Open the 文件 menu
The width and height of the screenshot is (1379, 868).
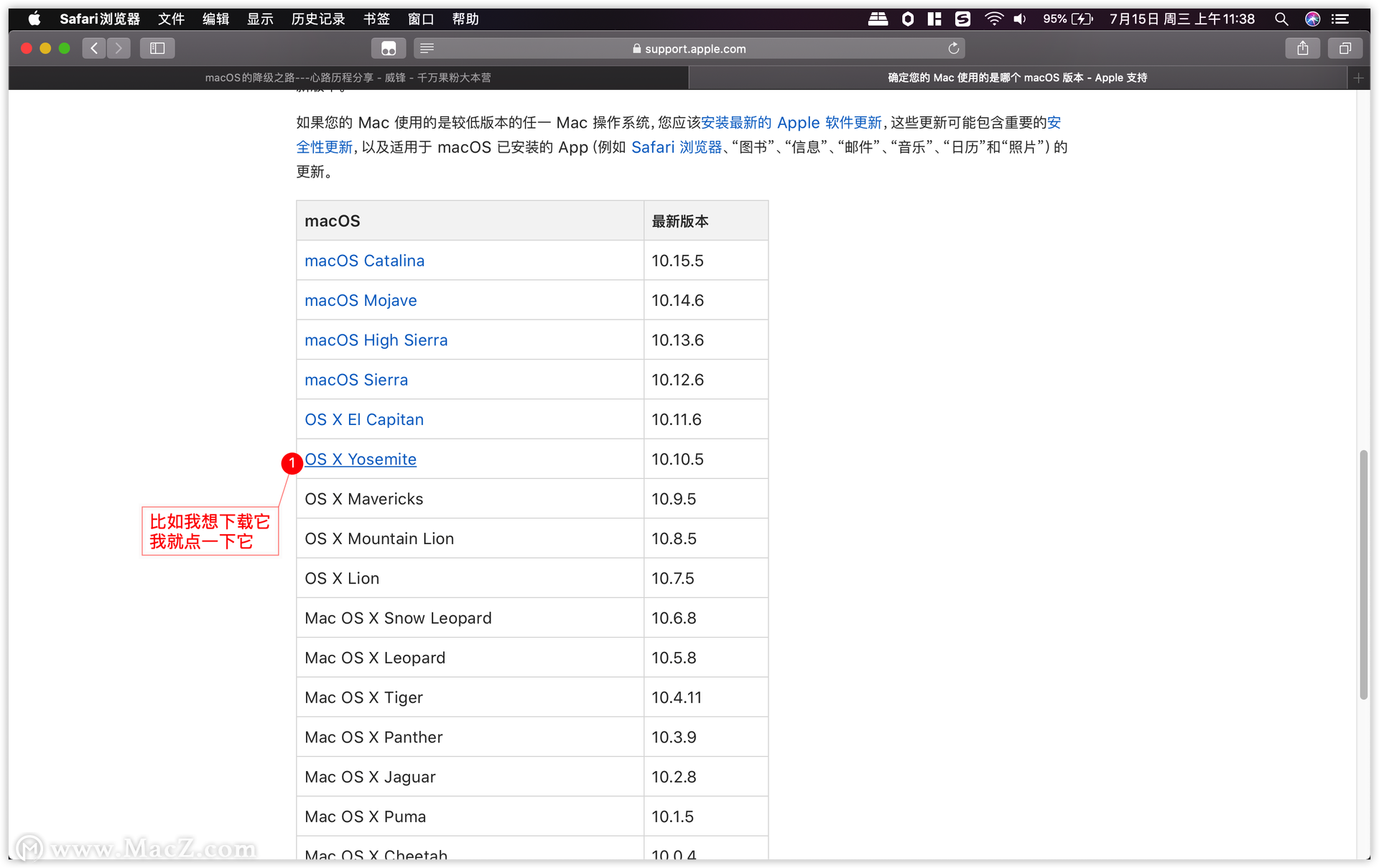(171, 19)
